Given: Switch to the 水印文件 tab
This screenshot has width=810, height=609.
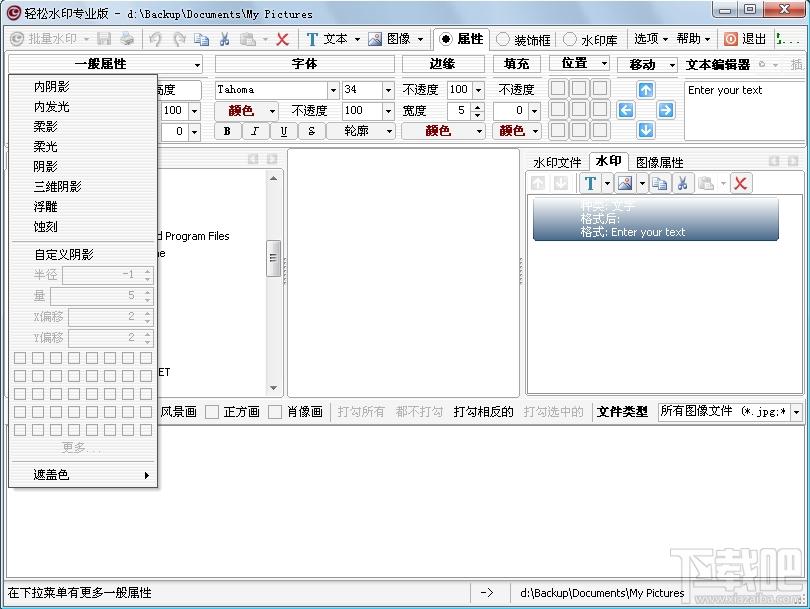Looking at the screenshot, I should [x=557, y=163].
